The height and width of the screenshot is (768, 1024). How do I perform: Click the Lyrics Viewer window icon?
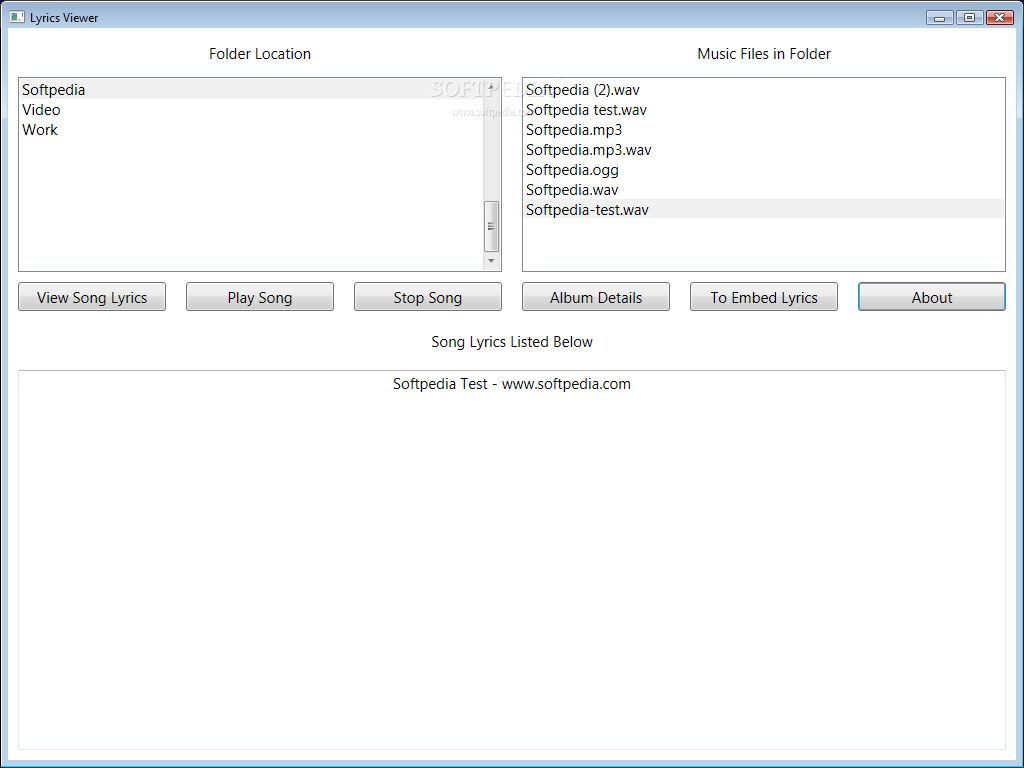[x=17, y=17]
